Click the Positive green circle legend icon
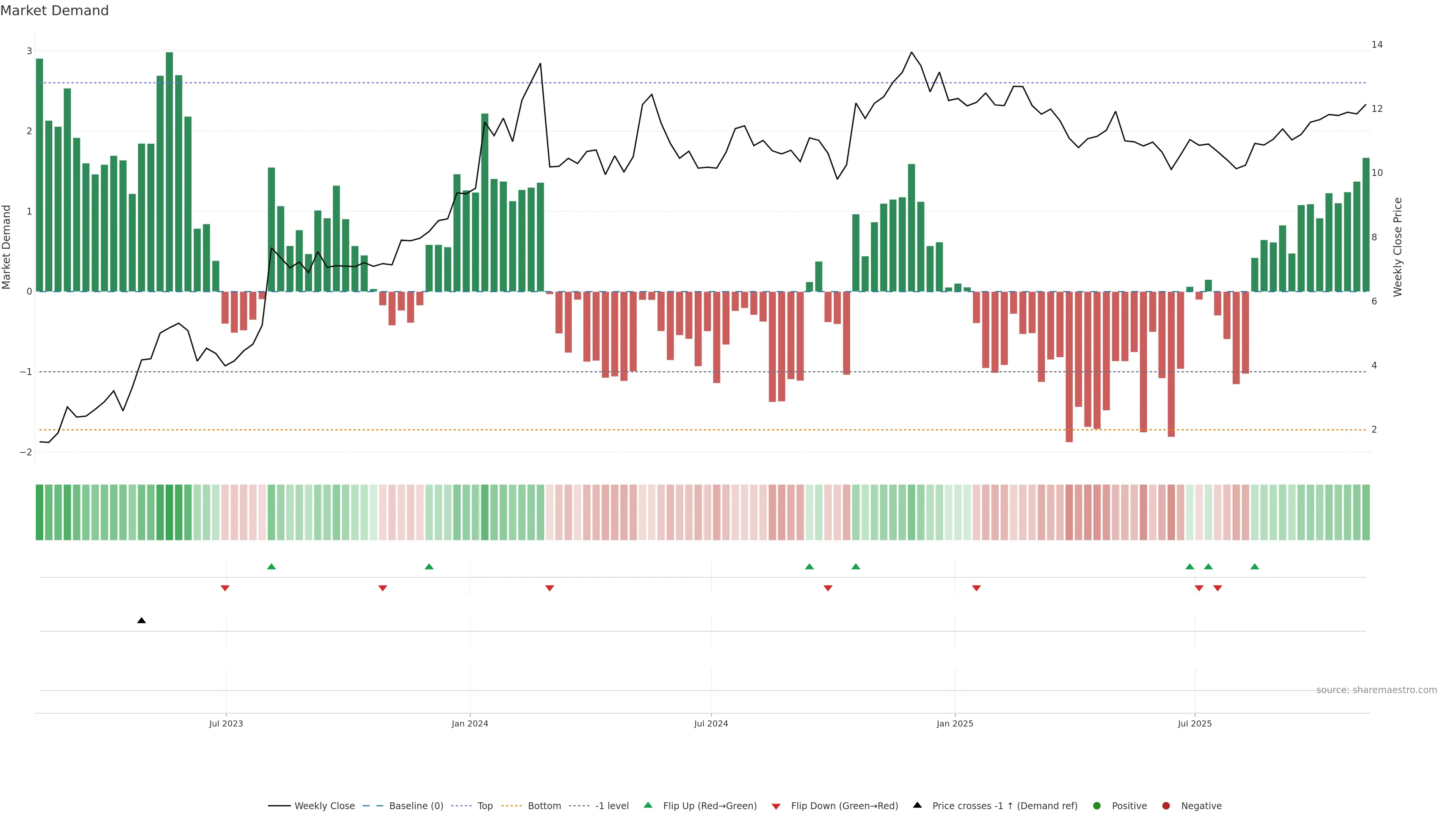 (1097, 805)
